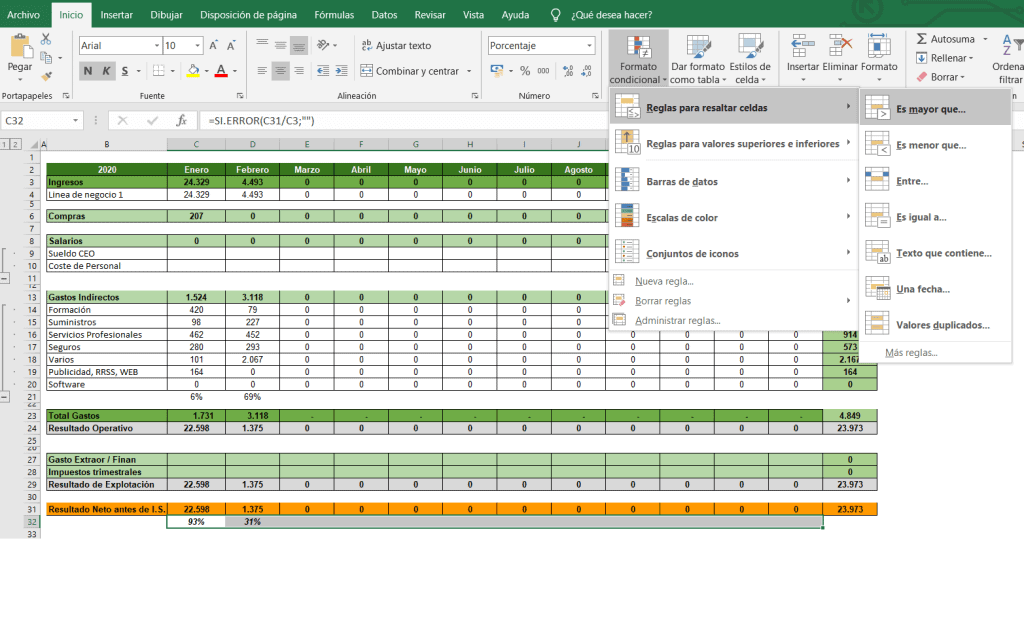
Task: Click the Copiar formato brush icon
Action: click(x=46, y=76)
